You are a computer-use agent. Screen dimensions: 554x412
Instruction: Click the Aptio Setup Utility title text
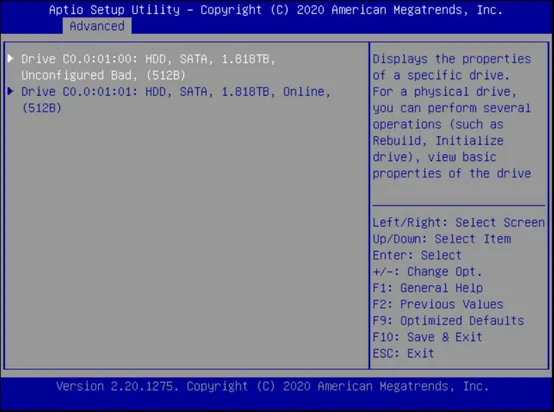coord(276,10)
